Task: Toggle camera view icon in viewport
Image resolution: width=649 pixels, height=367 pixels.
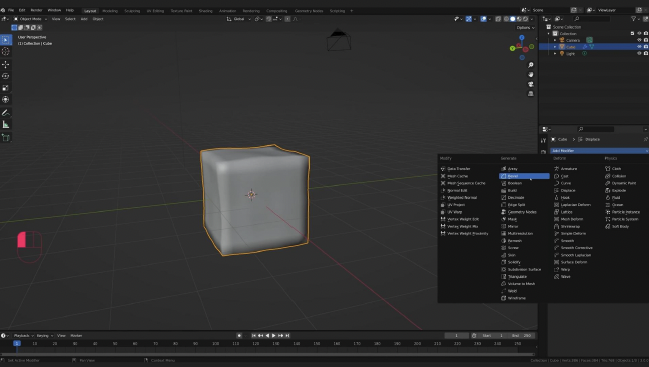Action: coord(531,84)
